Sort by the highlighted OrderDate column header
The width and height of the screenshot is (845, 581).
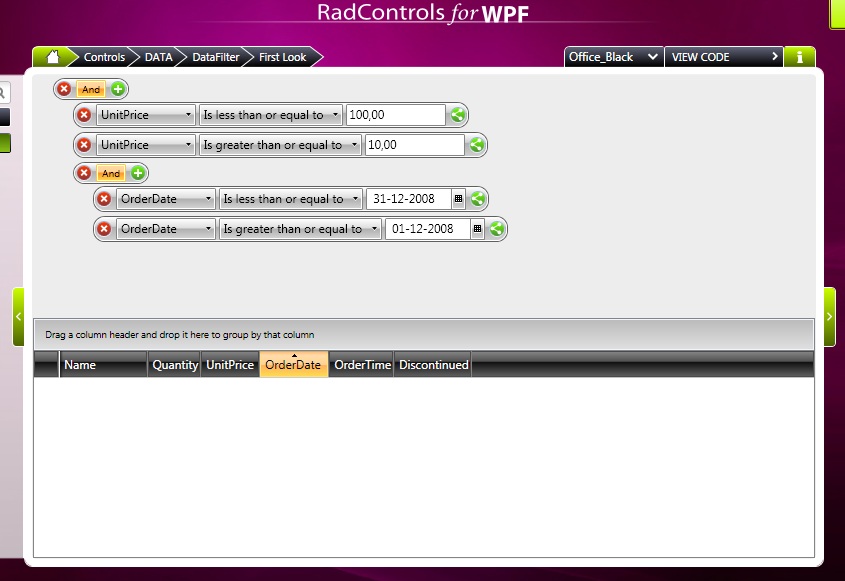[x=294, y=365]
